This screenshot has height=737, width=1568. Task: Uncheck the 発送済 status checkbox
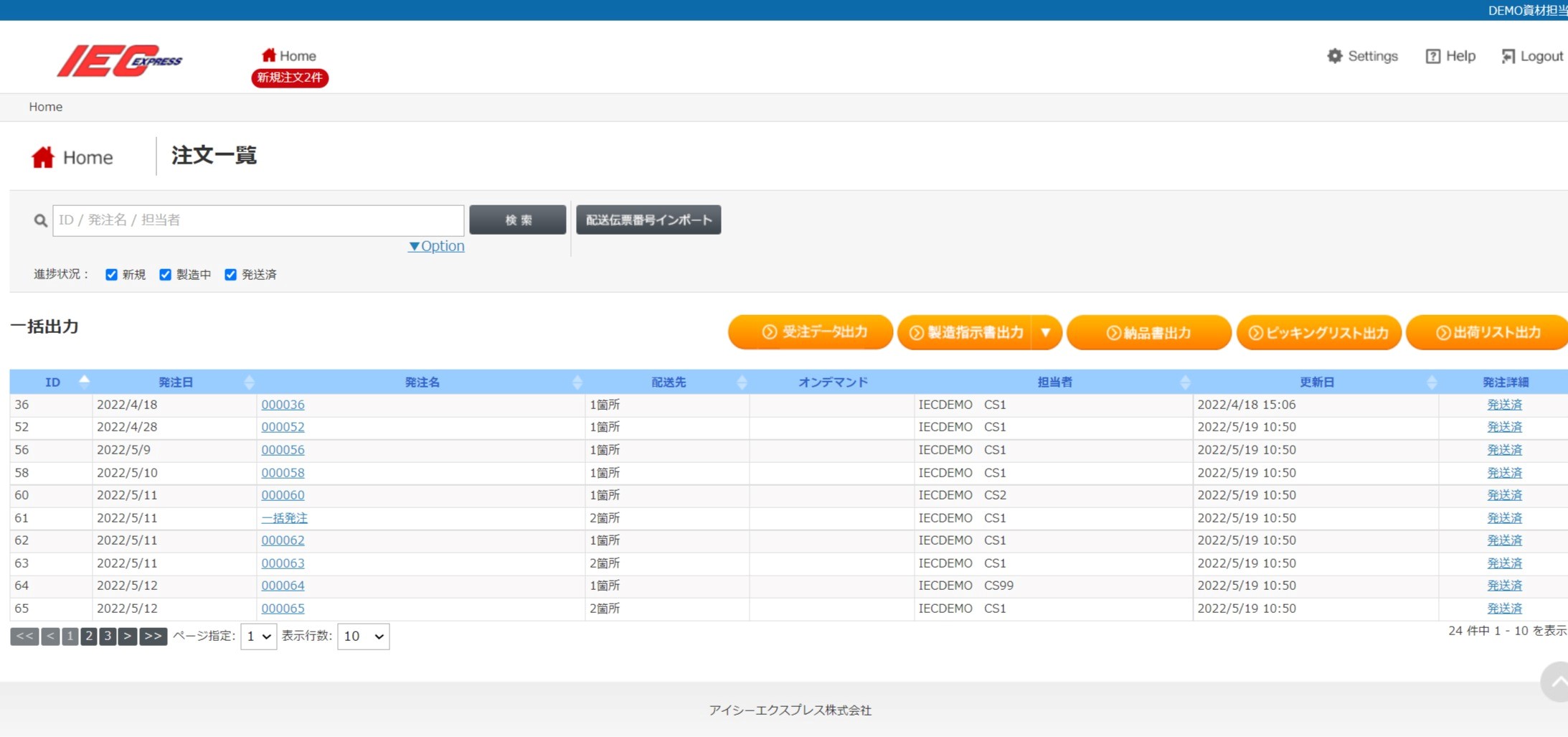tap(230, 274)
